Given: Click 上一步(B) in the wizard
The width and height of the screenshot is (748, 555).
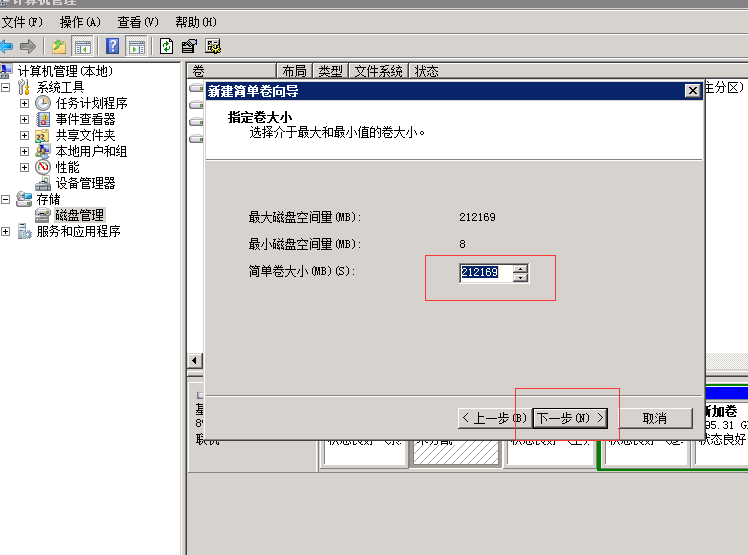Looking at the screenshot, I should click(495, 418).
